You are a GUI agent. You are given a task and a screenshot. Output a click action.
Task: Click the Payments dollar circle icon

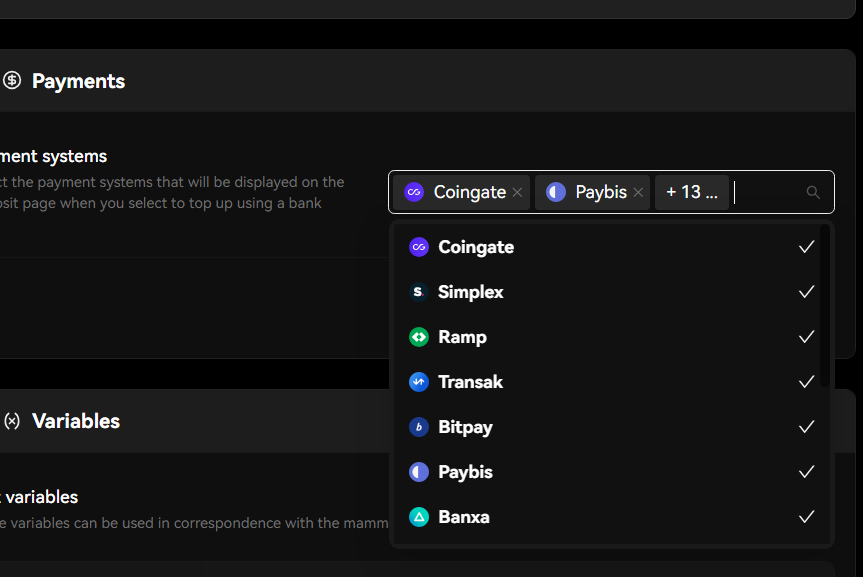point(12,81)
